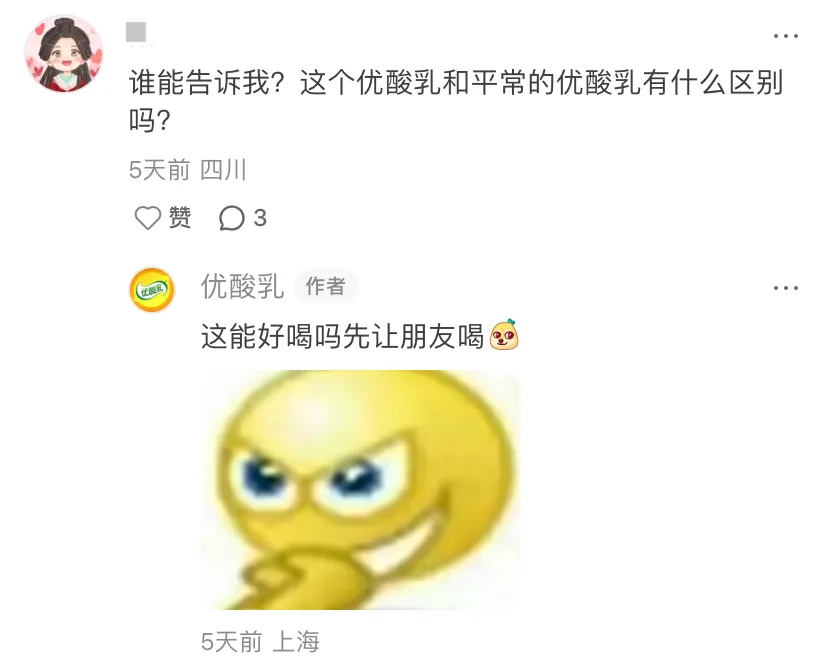826x670 pixels.
Task: Tap the 5天前 四川 timestamp
Action: tap(188, 170)
